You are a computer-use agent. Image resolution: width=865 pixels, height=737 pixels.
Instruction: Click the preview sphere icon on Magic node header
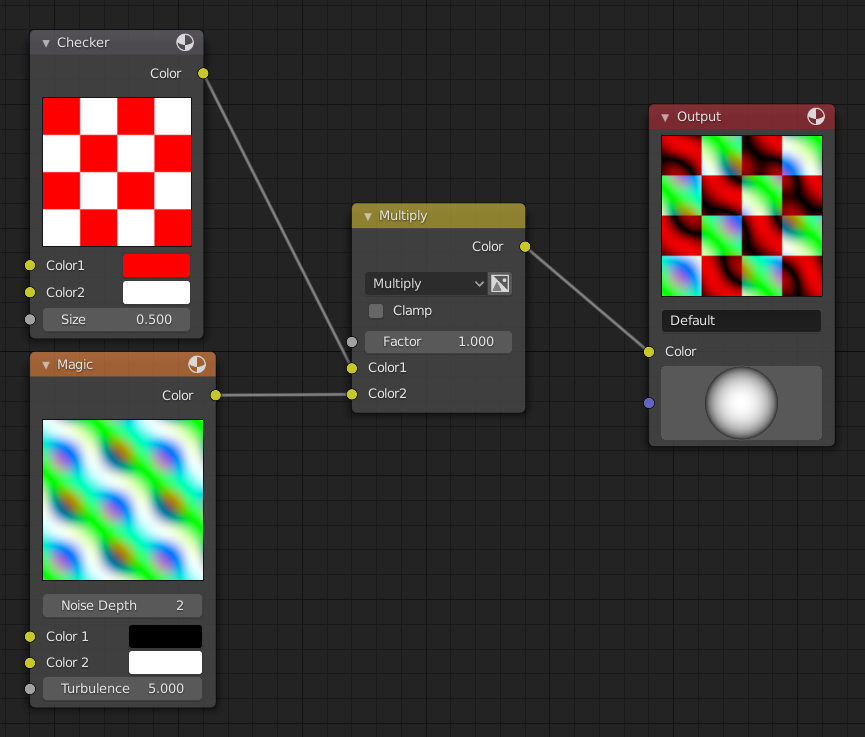click(196, 364)
